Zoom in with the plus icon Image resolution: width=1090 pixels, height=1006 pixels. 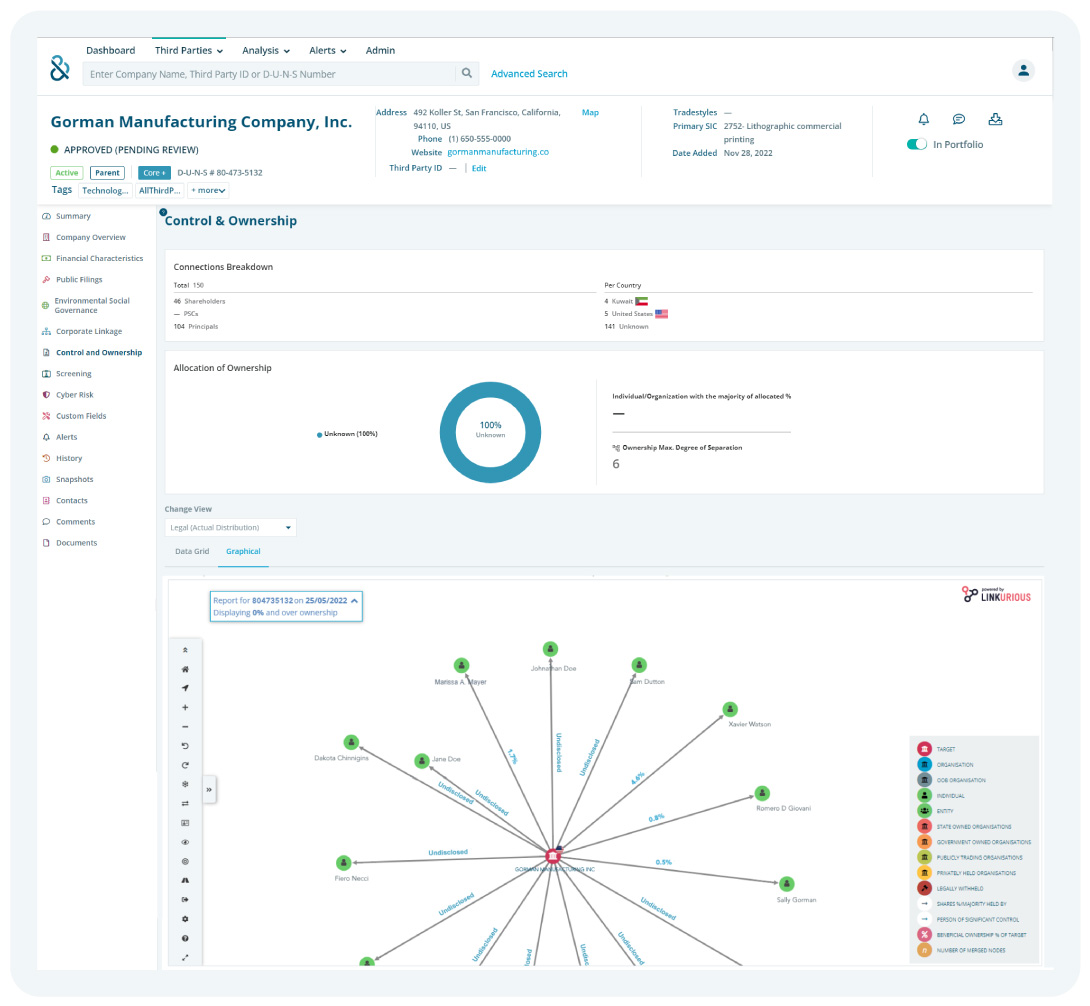(x=185, y=708)
